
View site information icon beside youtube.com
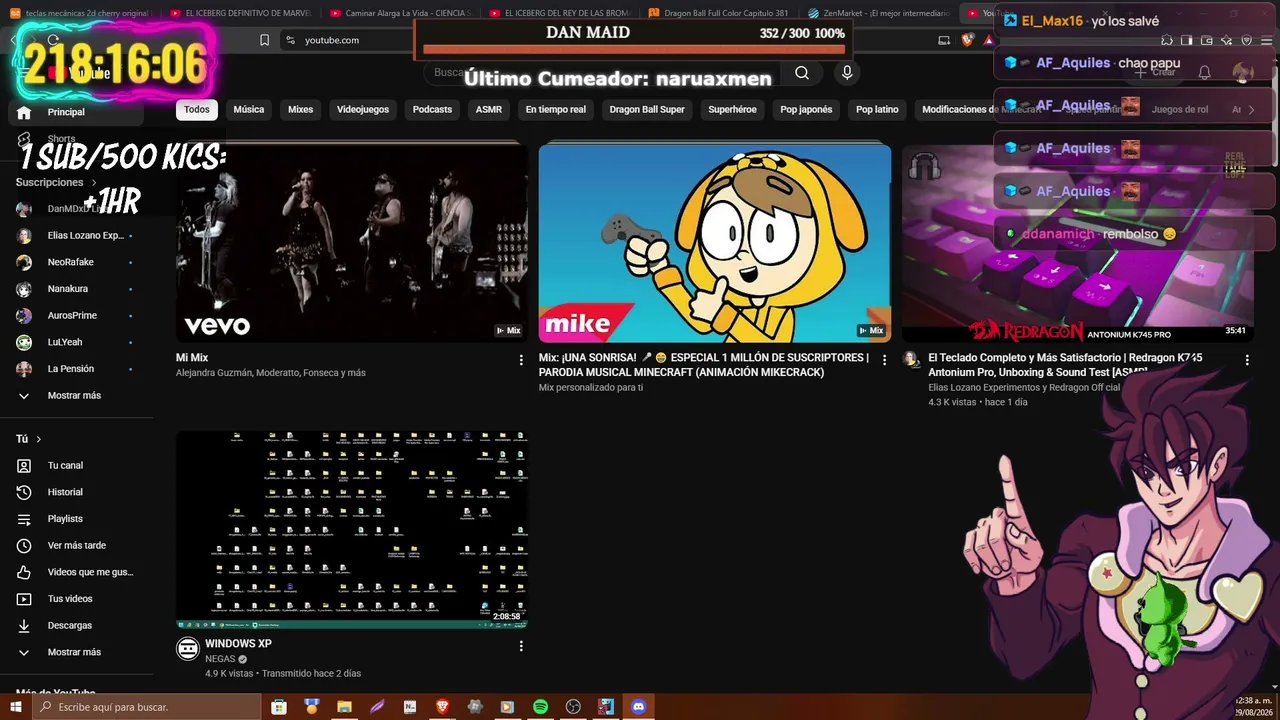click(x=290, y=40)
